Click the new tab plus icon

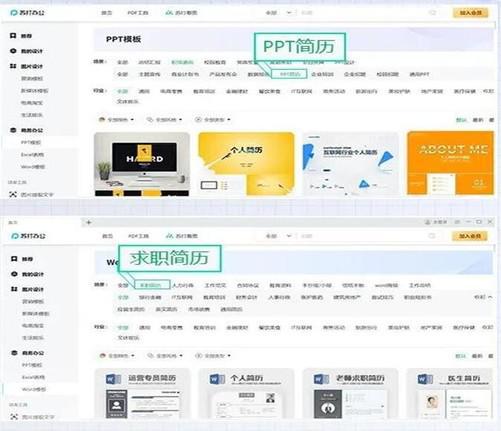tap(89, 222)
